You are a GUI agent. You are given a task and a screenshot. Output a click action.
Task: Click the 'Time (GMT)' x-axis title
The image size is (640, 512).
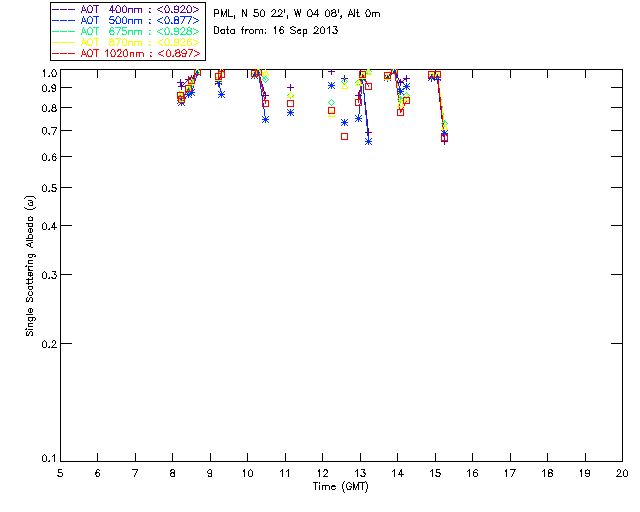click(x=340, y=487)
